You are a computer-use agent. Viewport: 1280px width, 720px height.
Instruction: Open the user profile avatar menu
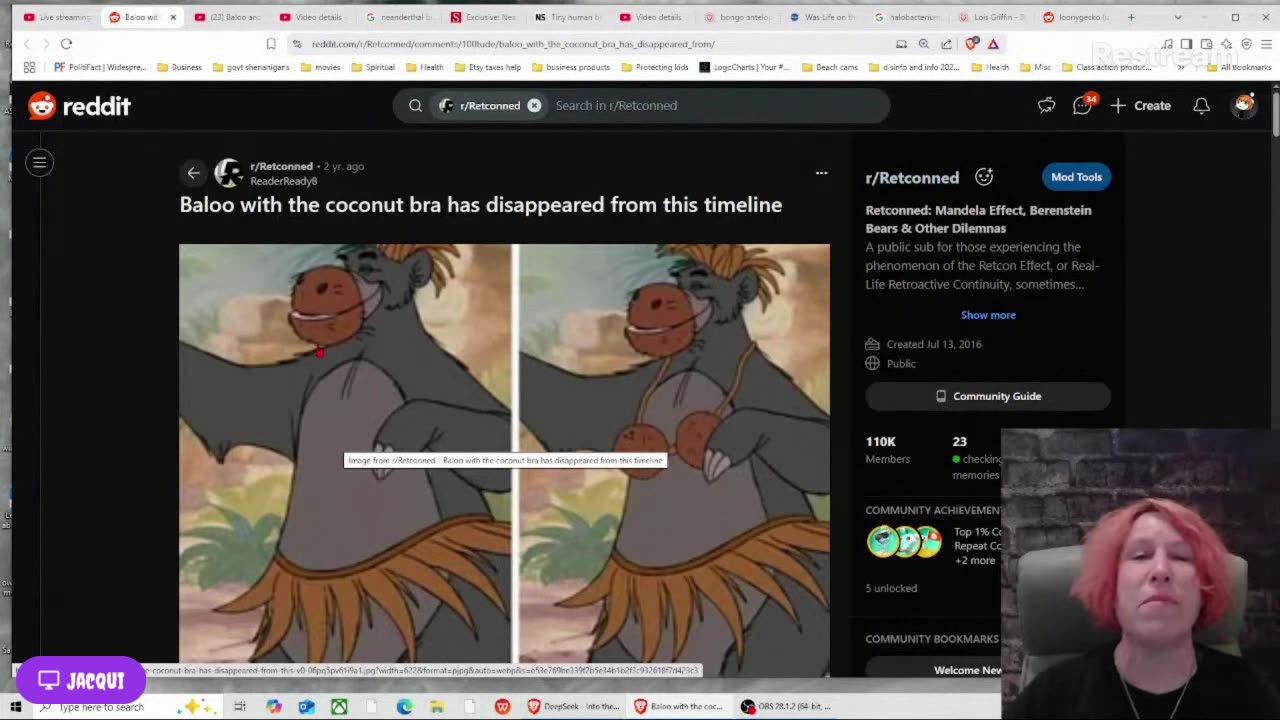coord(1244,105)
